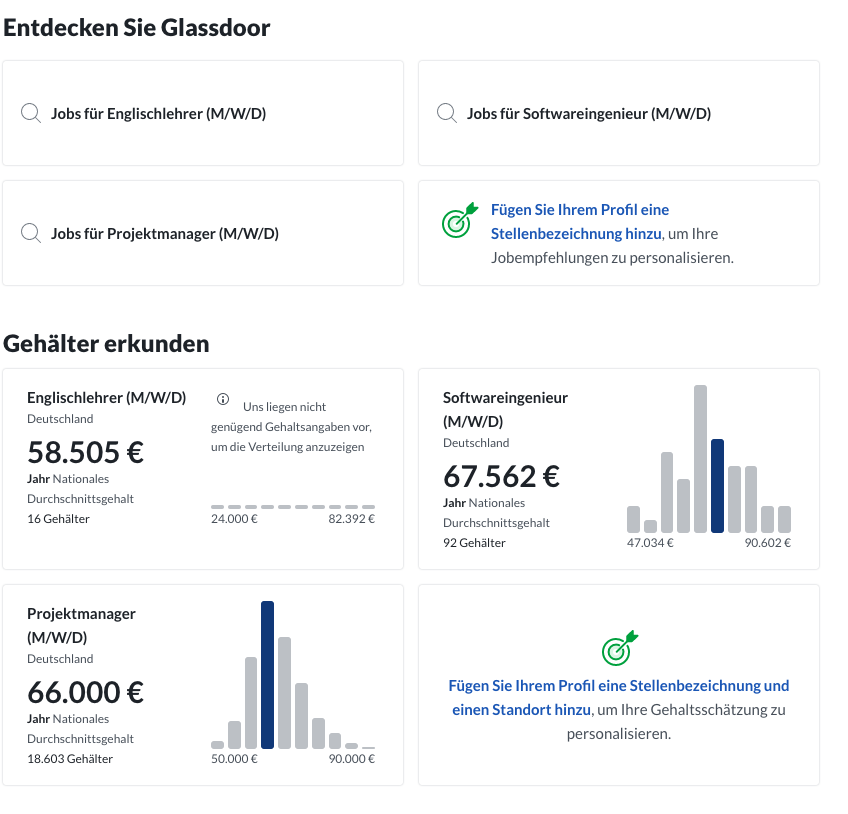This screenshot has height=814, width=848.
Task: Click the search icon beside Projektmanager jobs
Action: click(x=31, y=234)
